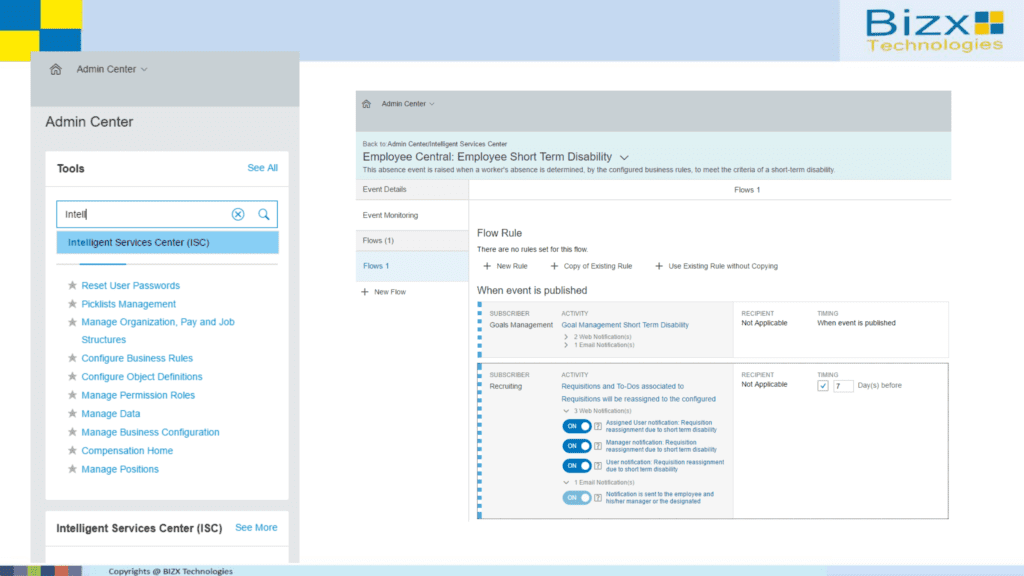Click the star icon beside Manage Data
Screen dimensions: 1024x576
coord(72,413)
